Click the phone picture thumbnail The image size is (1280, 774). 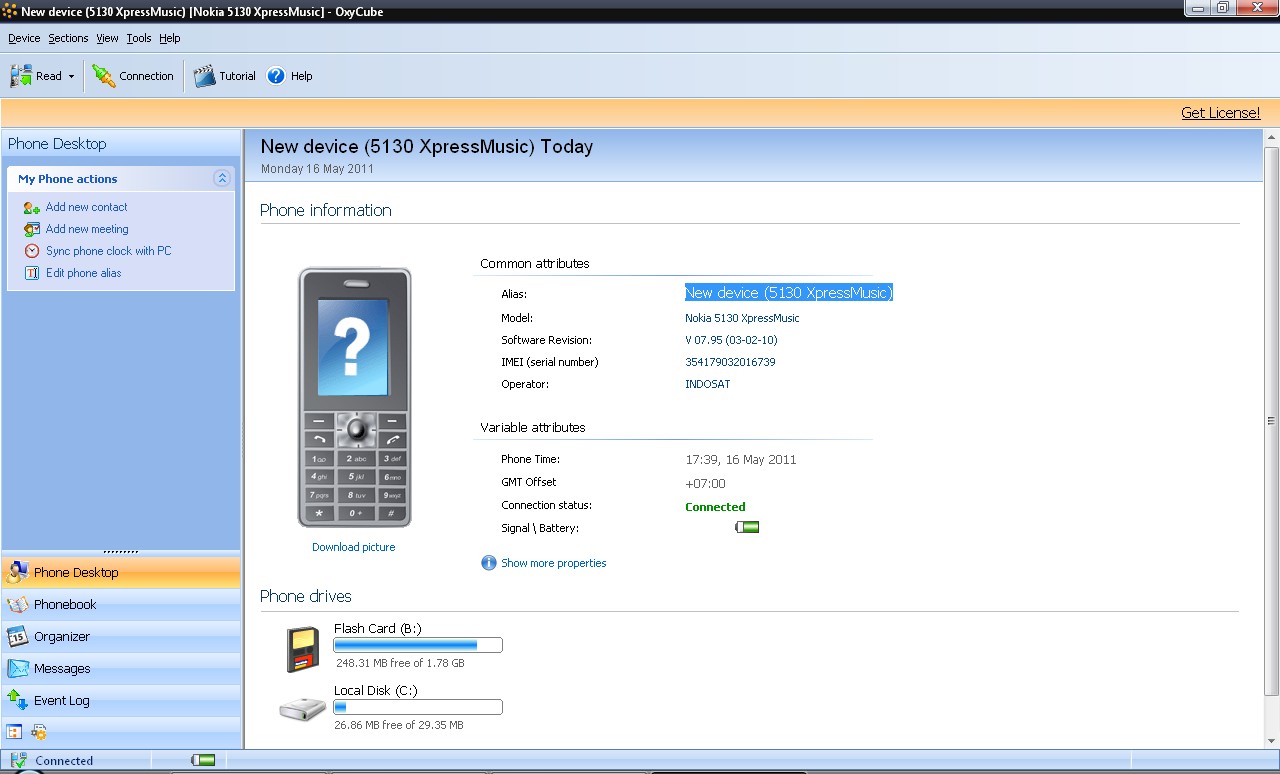(x=355, y=398)
